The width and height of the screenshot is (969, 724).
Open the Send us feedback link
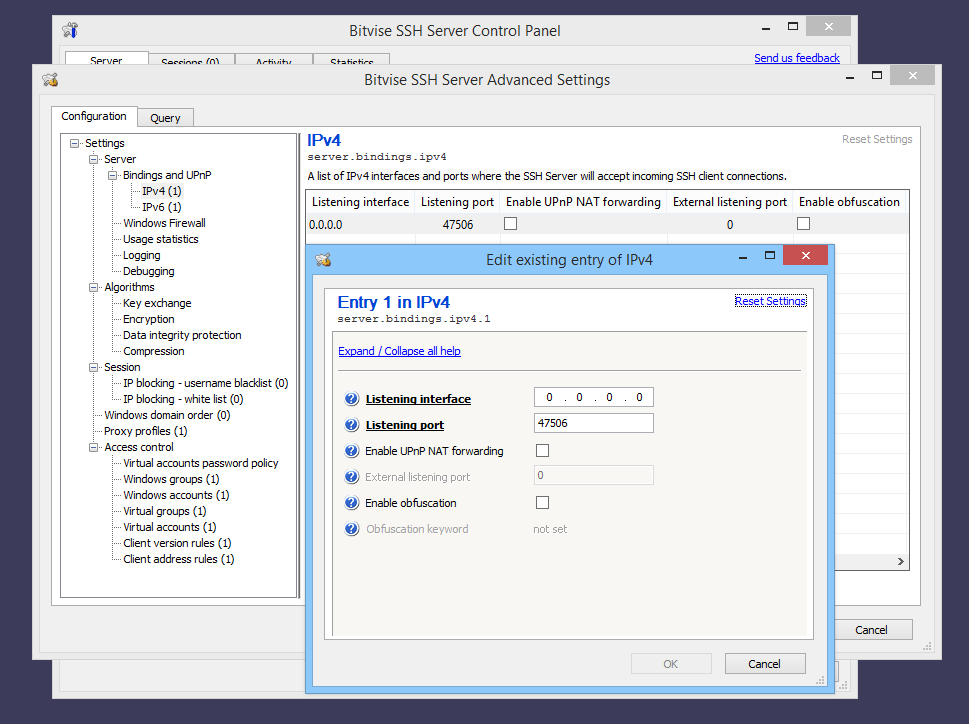tap(796, 58)
